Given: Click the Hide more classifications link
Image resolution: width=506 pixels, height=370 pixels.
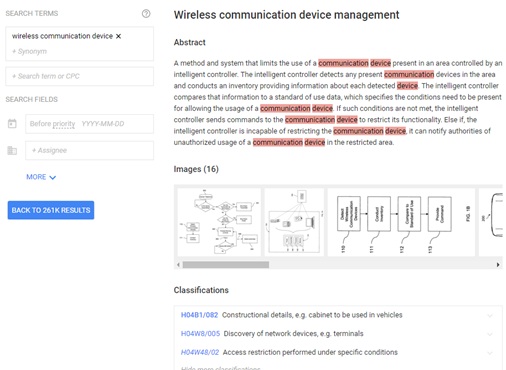Looking at the screenshot, I should coord(220,368).
